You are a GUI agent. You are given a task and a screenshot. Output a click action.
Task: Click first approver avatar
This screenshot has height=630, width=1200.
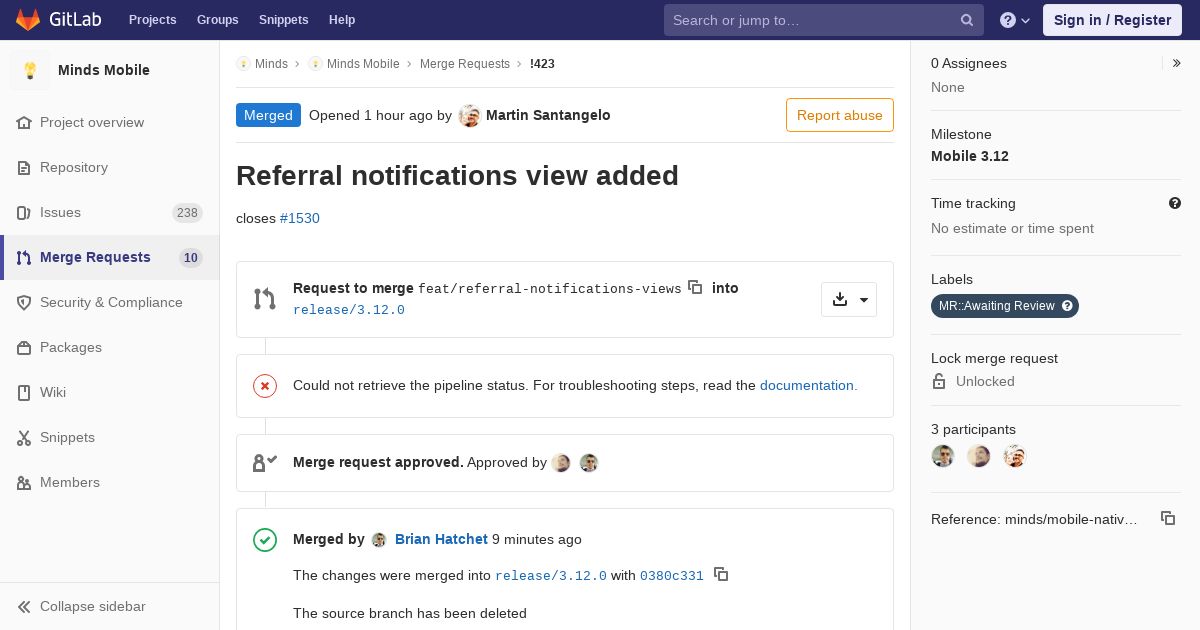tap(561, 463)
